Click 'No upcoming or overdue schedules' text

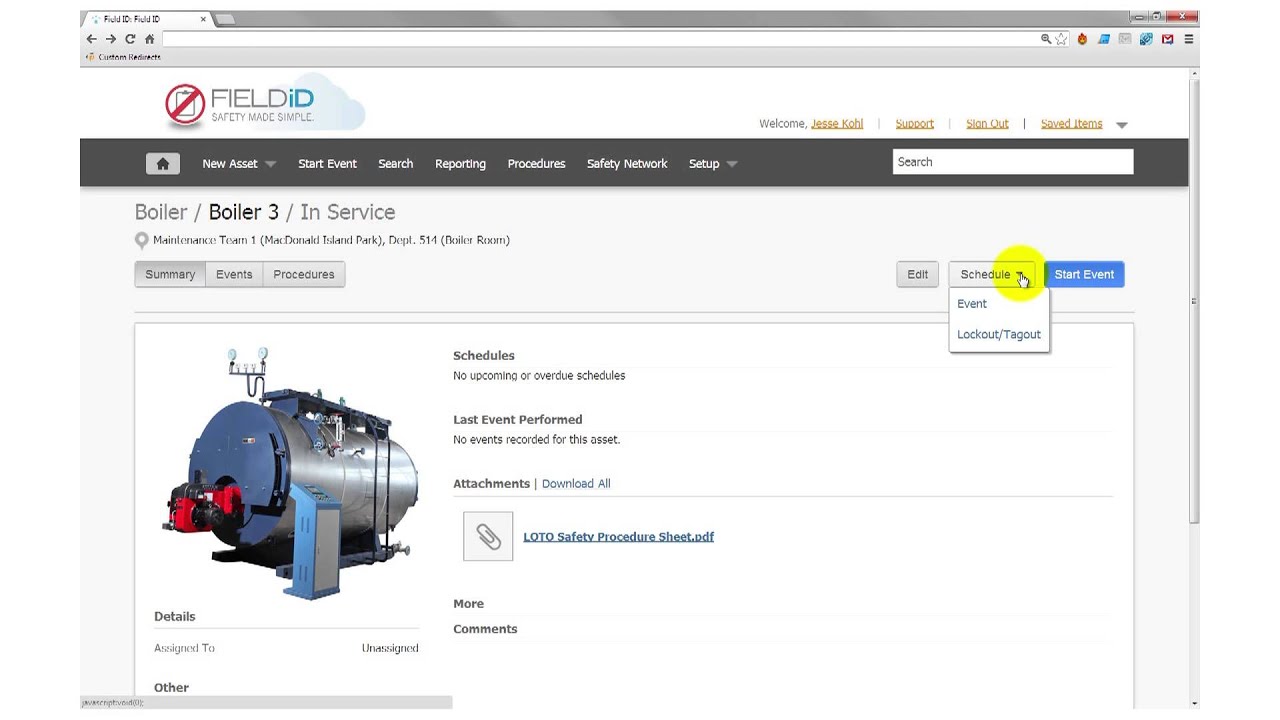click(x=539, y=376)
